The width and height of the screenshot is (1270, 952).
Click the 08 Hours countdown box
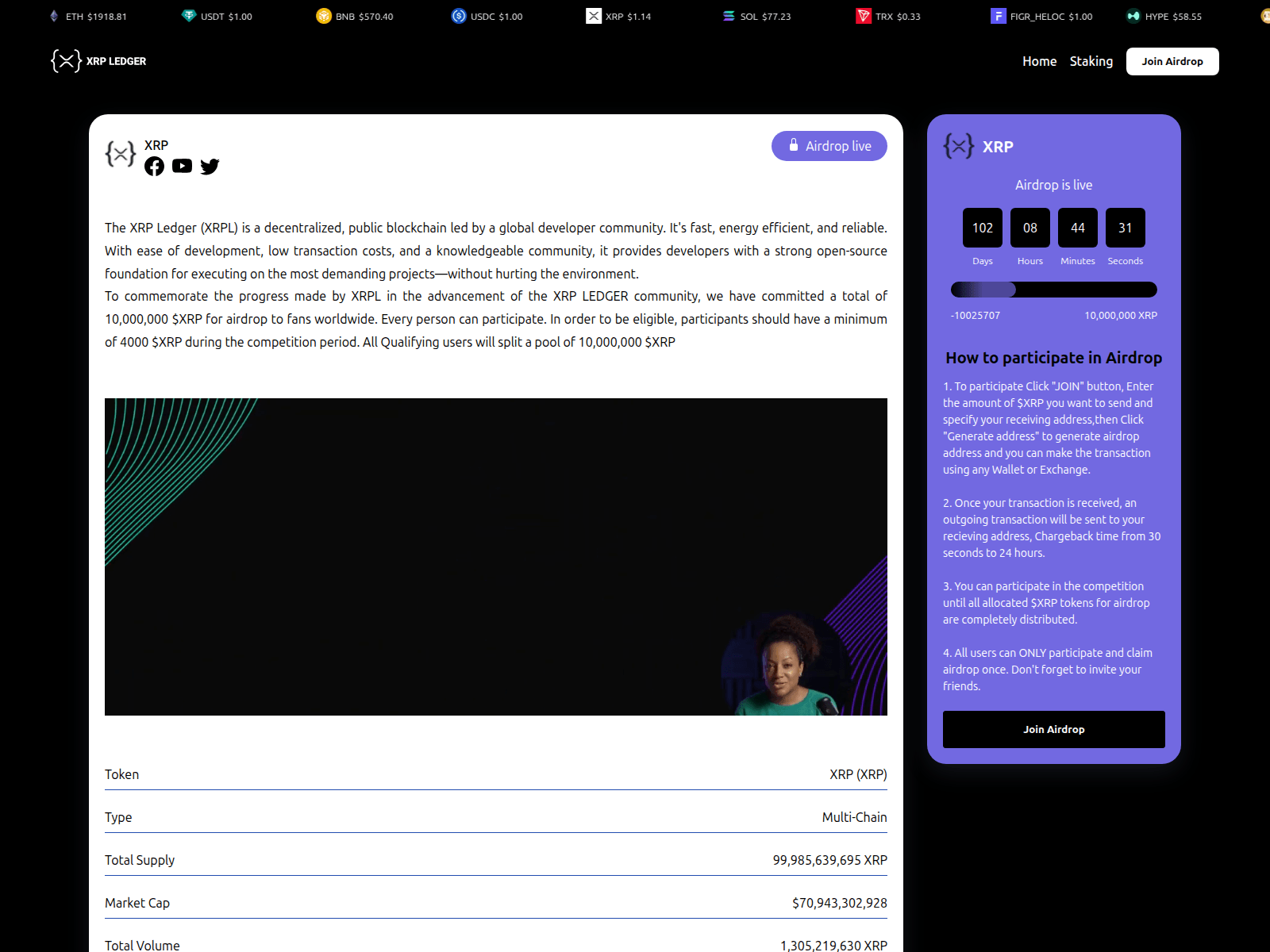coord(1030,228)
